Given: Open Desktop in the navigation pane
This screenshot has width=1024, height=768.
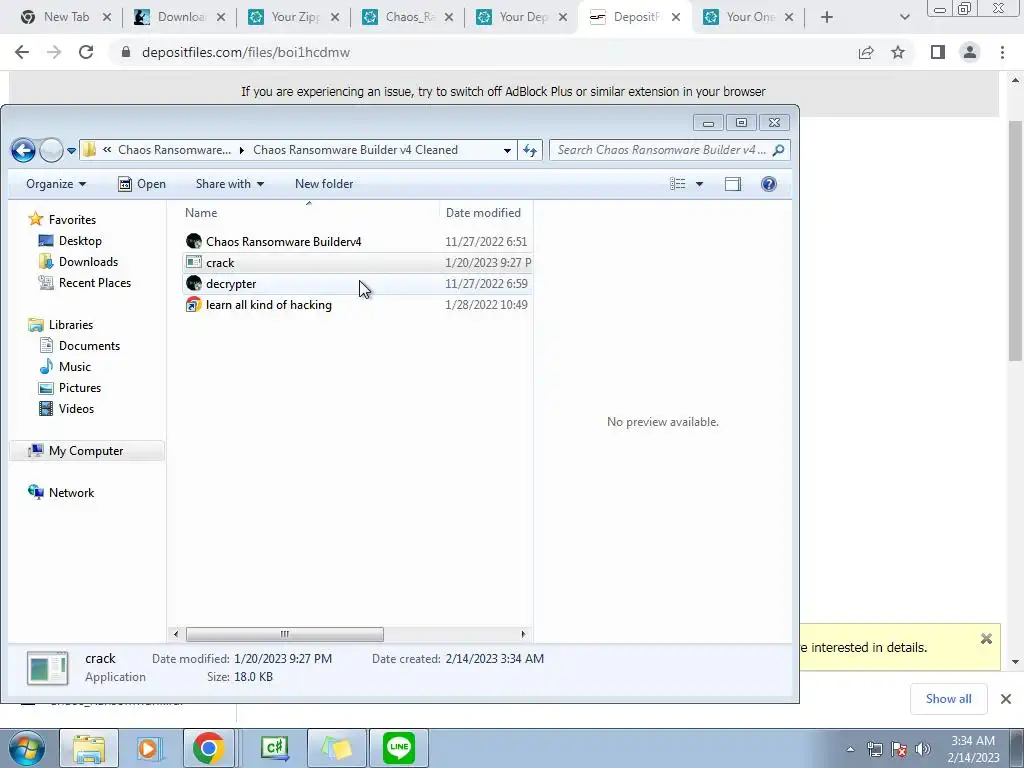Looking at the screenshot, I should pos(80,241).
